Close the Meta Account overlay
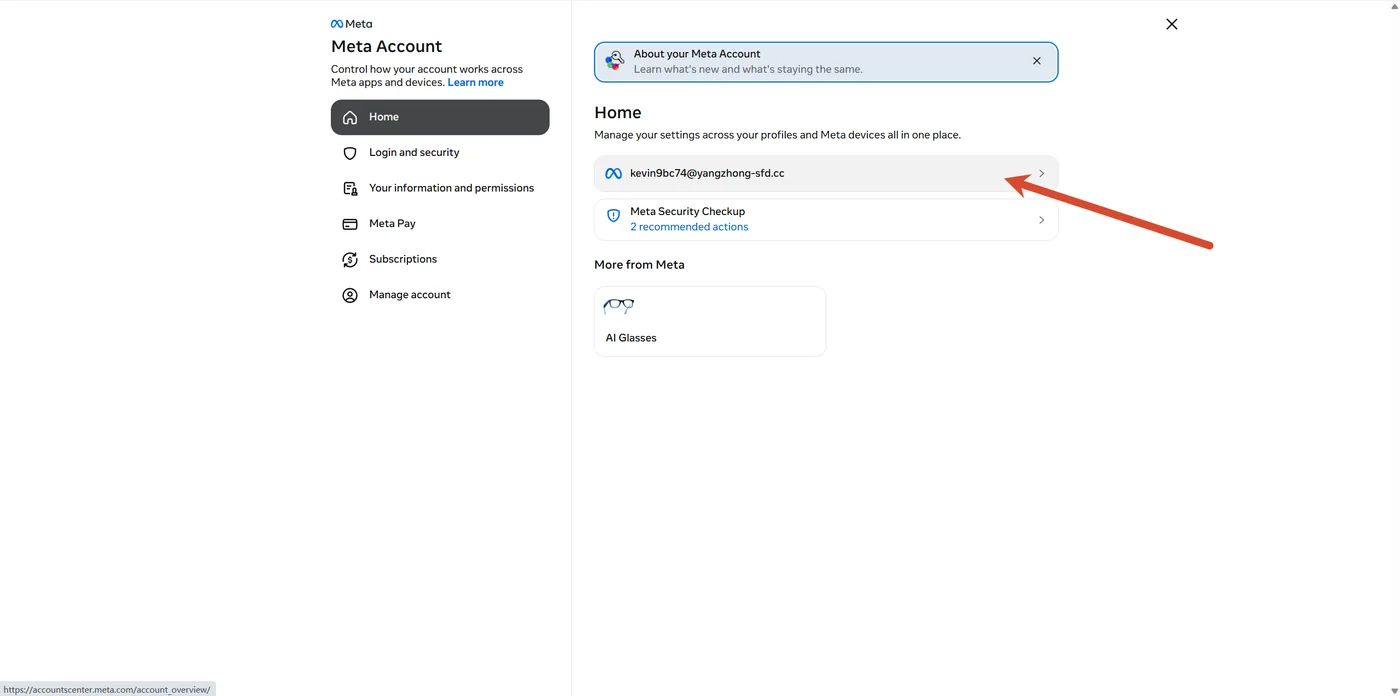Image resolution: width=1400 pixels, height=696 pixels. [1172, 24]
